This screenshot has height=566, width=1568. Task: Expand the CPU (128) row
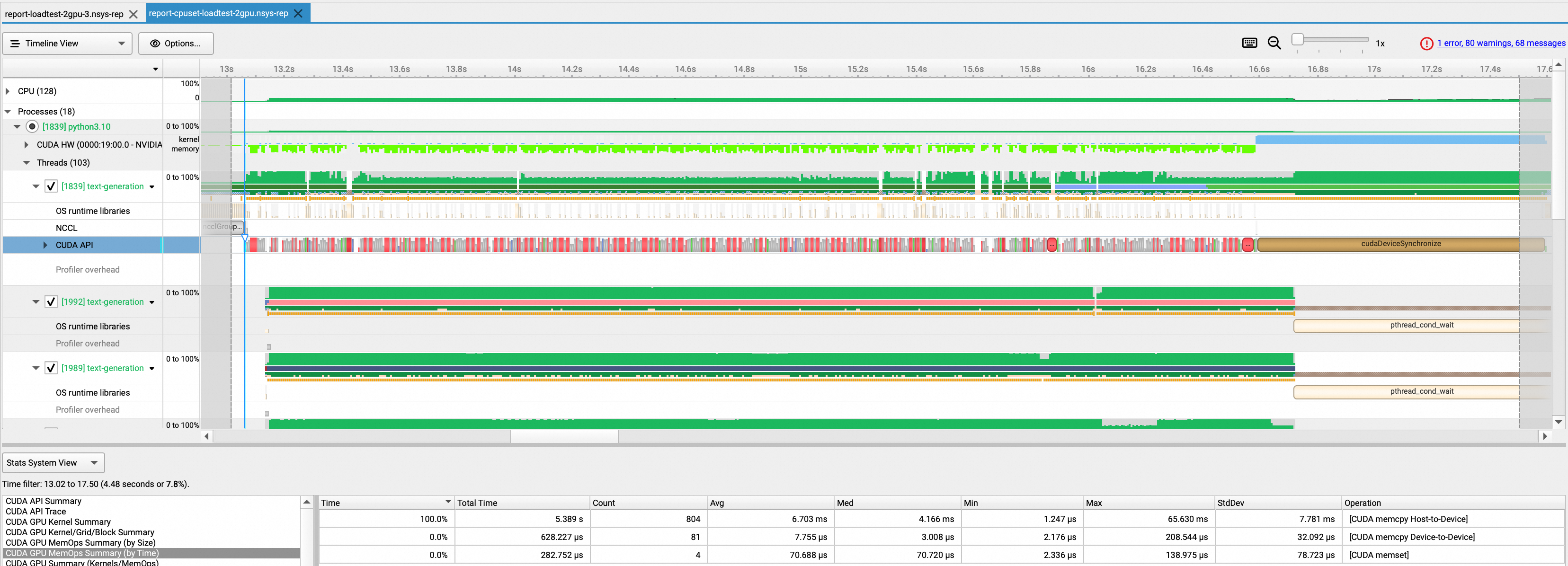[7, 91]
